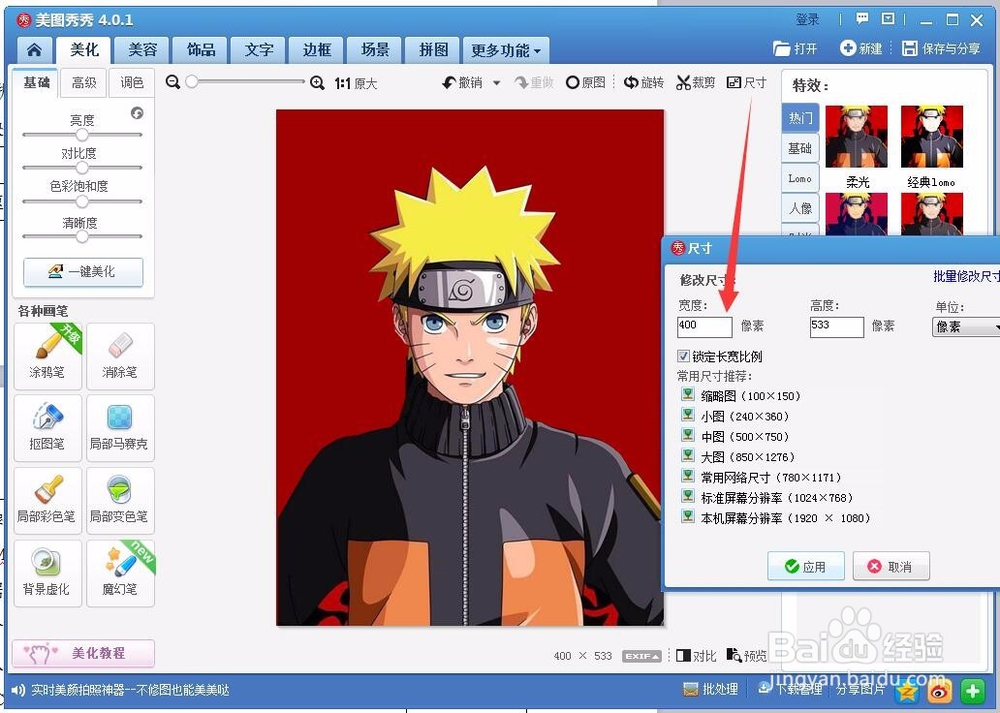This screenshot has width=1000, height=713.
Task: Click the 旋转 rotate tool
Action: pos(643,82)
